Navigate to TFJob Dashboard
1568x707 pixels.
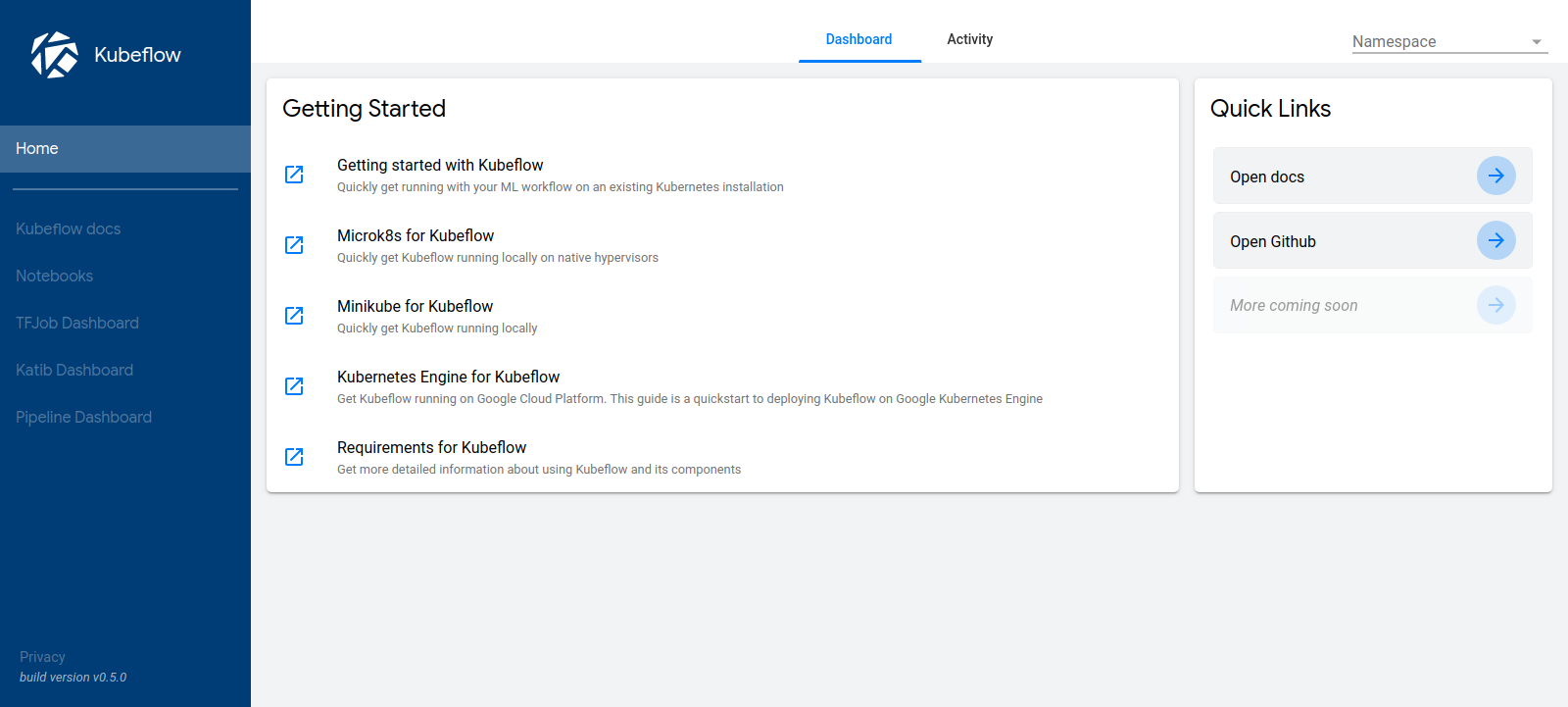click(77, 324)
